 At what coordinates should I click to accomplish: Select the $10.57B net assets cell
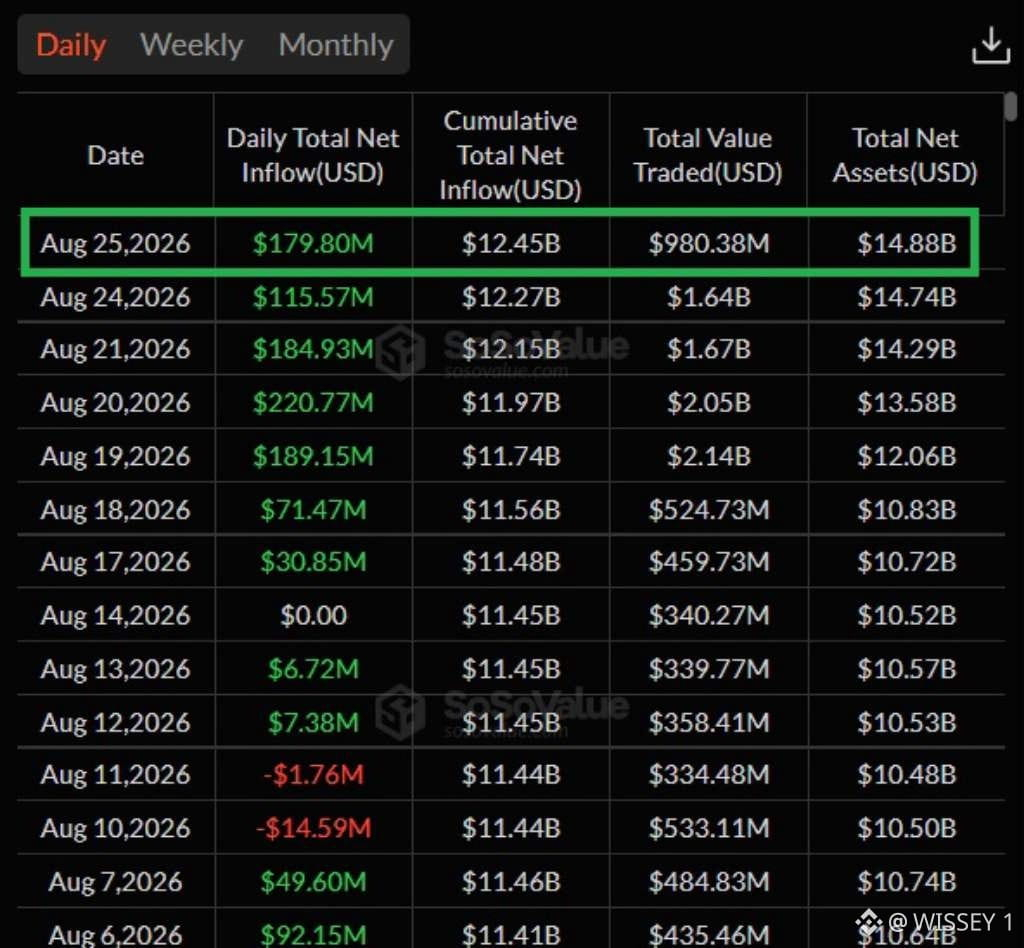coord(906,669)
